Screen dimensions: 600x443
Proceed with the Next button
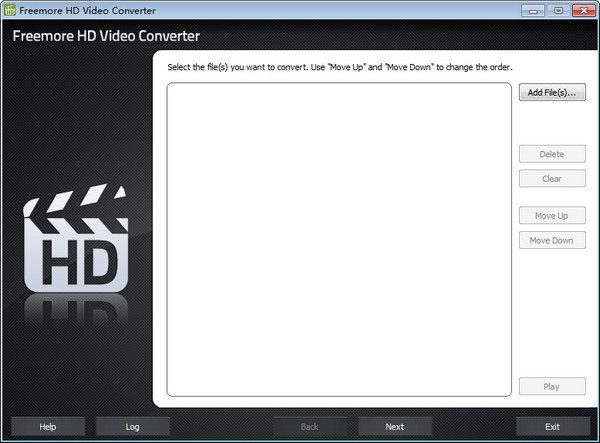pos(395,427)
